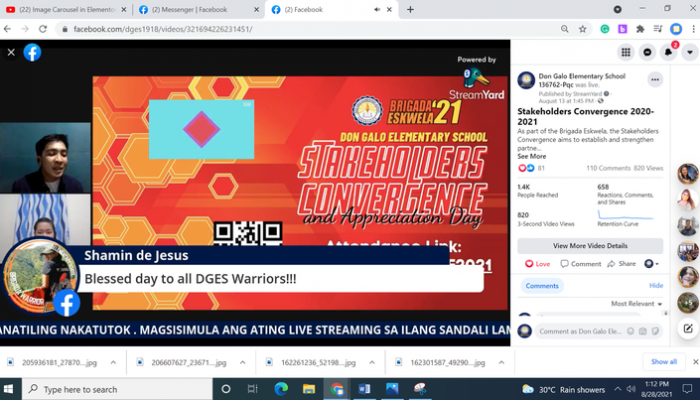The width and height of the screenshot is (700, 400).
Task: Open the Windows Start menu
Action: (8, 389)
